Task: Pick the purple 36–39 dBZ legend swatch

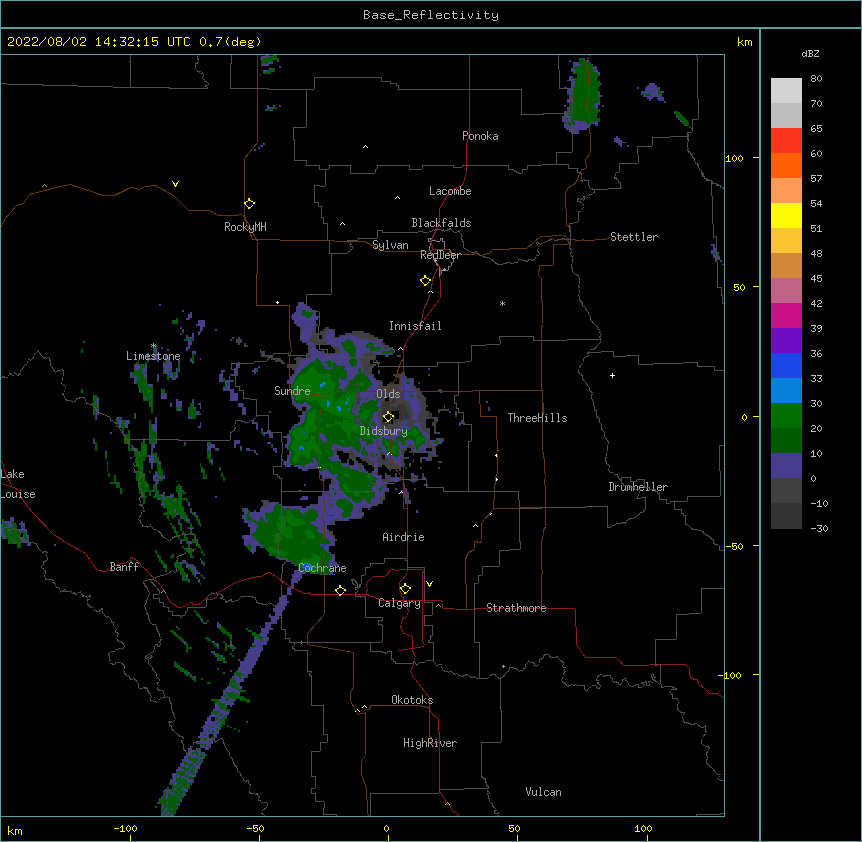Action: tap(786, 341)
